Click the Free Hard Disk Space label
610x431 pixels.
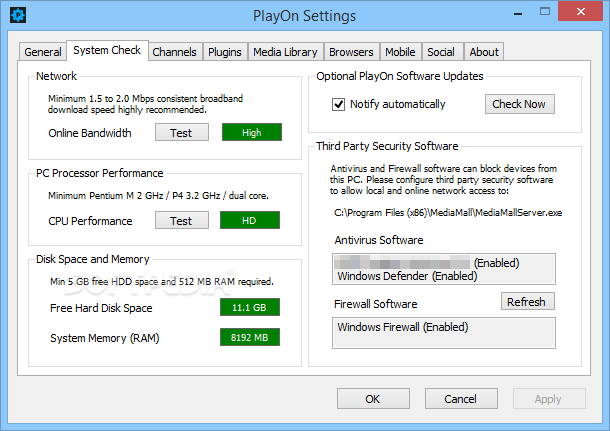tap(101, 308)
